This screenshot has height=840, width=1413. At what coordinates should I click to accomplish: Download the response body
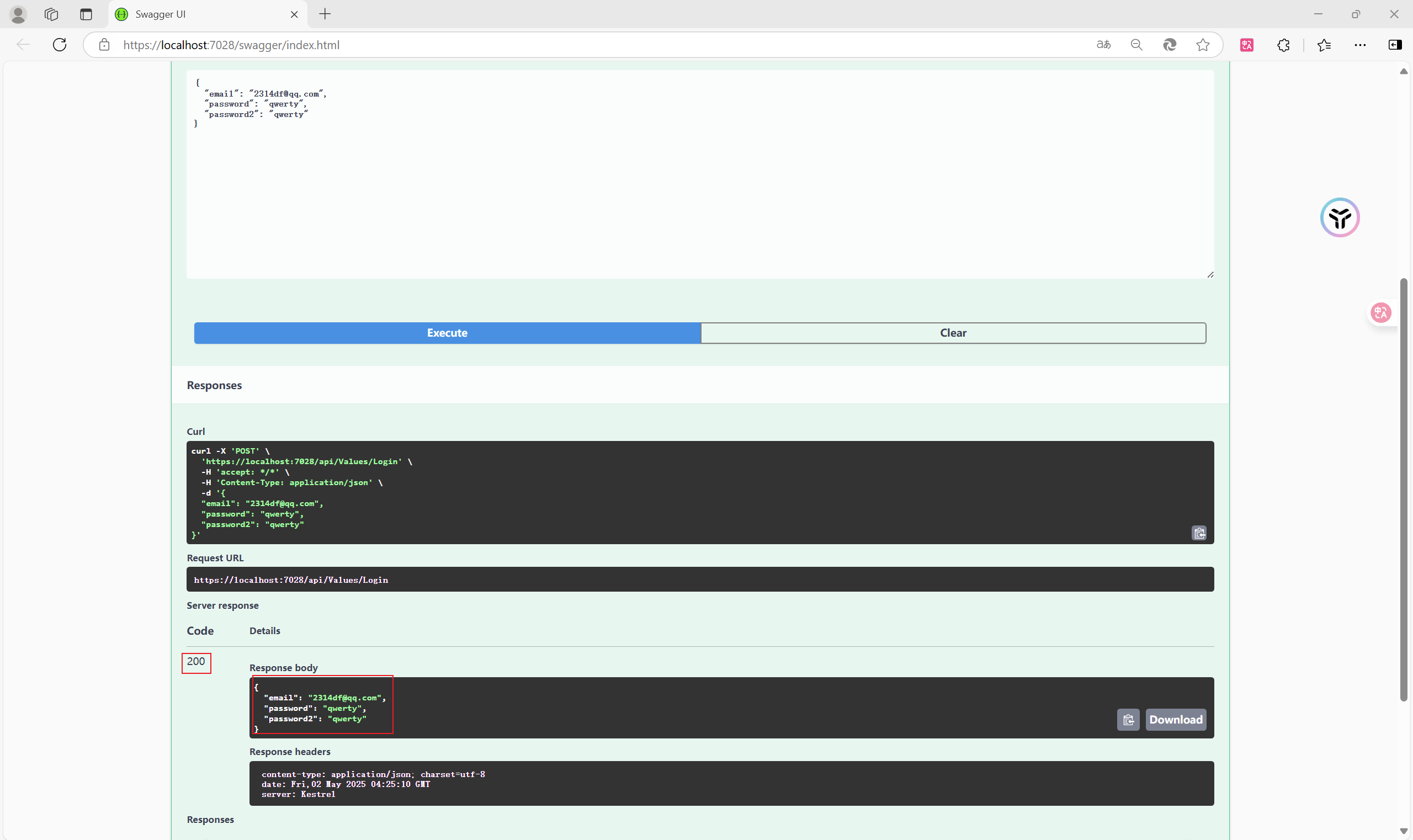click(x=1176, y=720)
